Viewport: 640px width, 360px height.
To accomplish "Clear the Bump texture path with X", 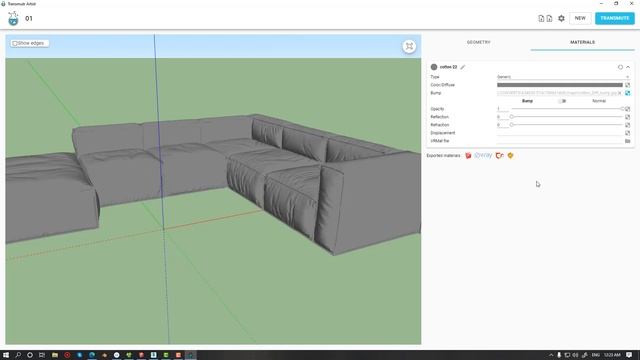I will coord(620,93).
